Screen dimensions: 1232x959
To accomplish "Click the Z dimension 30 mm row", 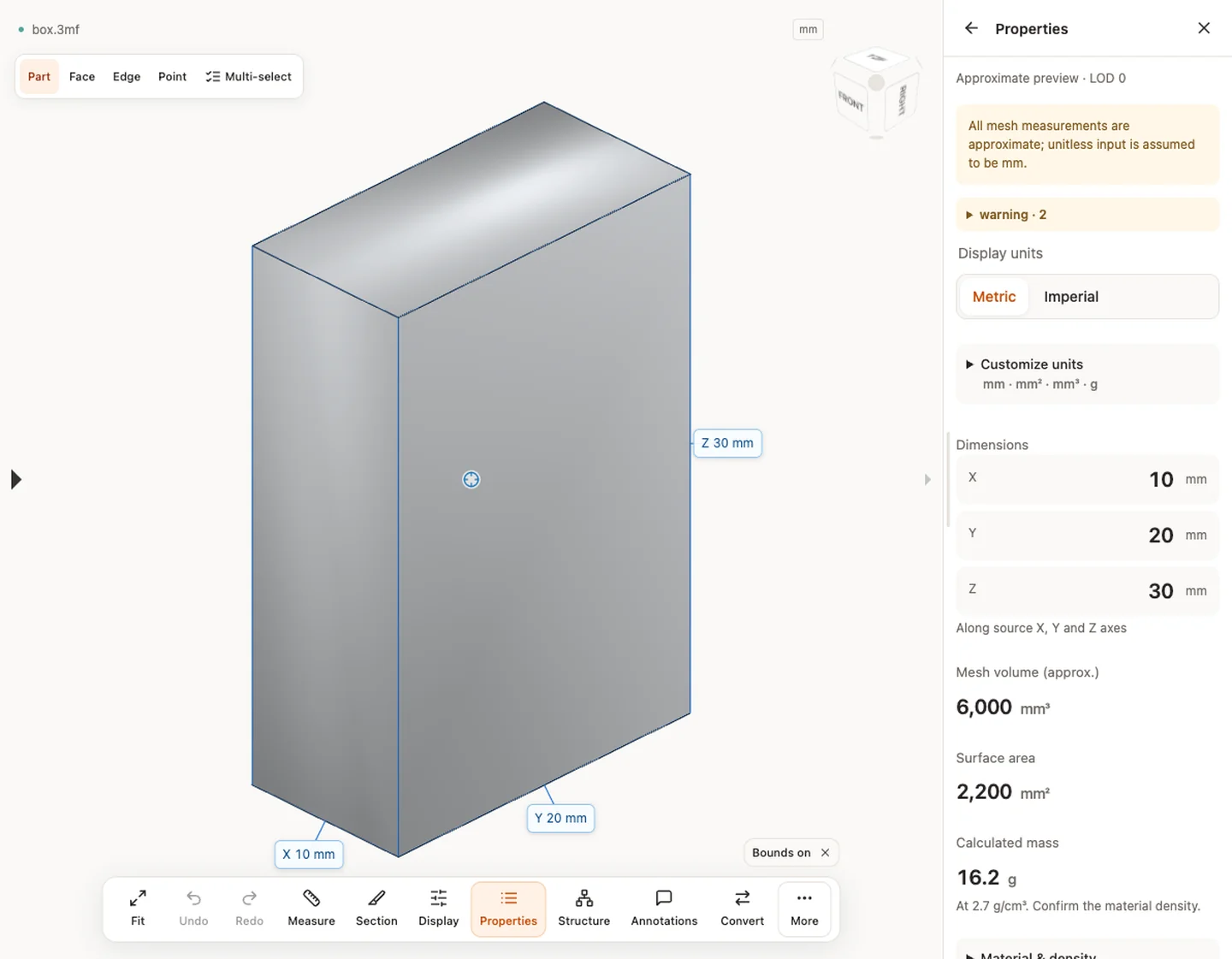I will point(1087,590).
